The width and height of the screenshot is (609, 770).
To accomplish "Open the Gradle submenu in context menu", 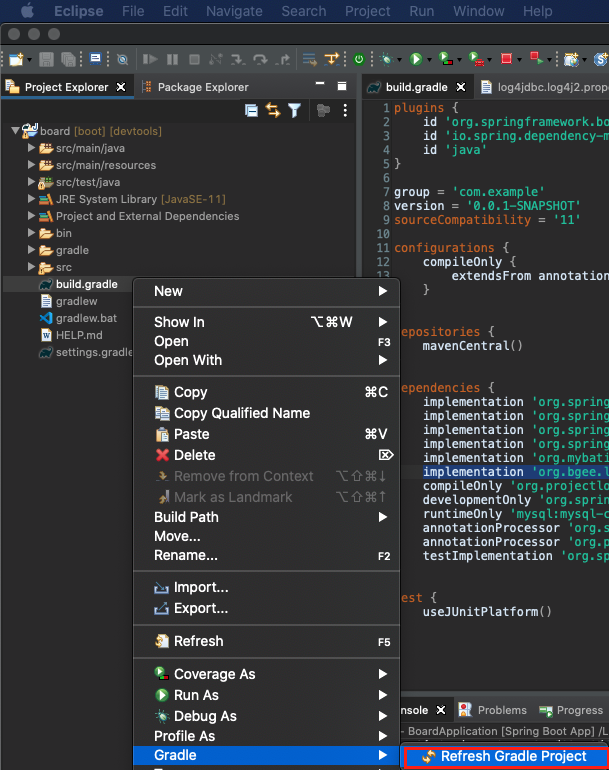I will (x=267, y=755).
